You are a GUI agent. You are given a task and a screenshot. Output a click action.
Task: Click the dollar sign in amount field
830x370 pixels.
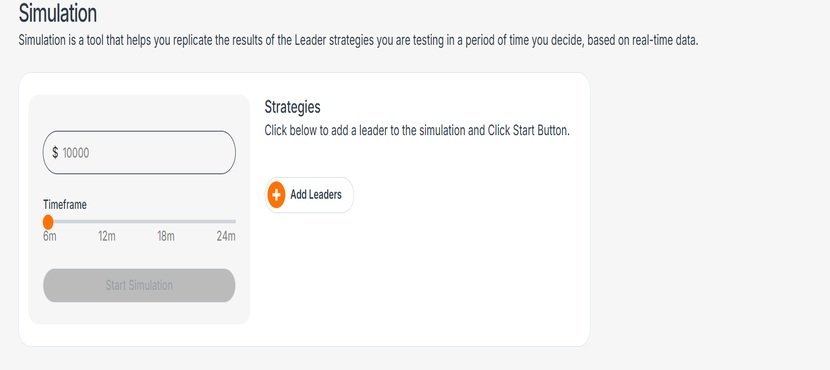tap(55, 153)
